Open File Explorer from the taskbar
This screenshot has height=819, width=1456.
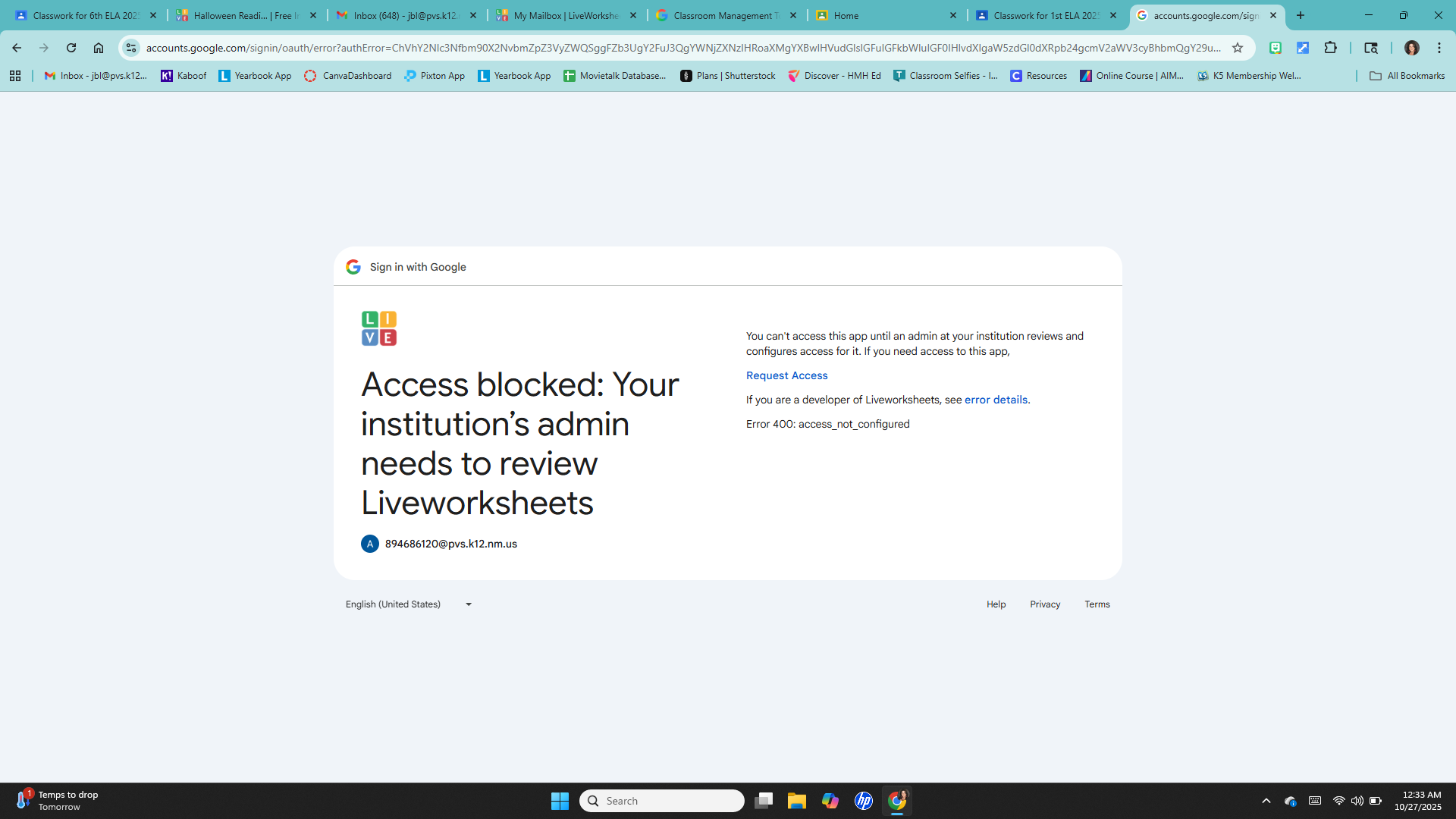(x=796, y=801)
